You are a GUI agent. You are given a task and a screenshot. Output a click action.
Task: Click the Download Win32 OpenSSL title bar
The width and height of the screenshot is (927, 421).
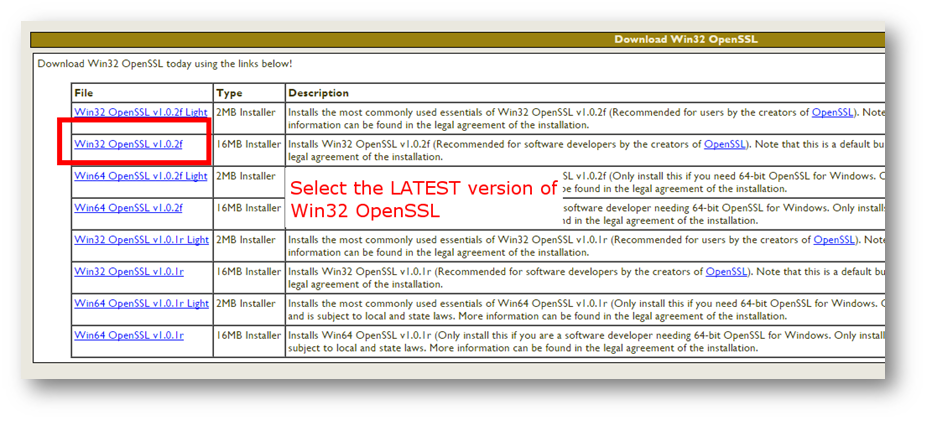[686, 40]
